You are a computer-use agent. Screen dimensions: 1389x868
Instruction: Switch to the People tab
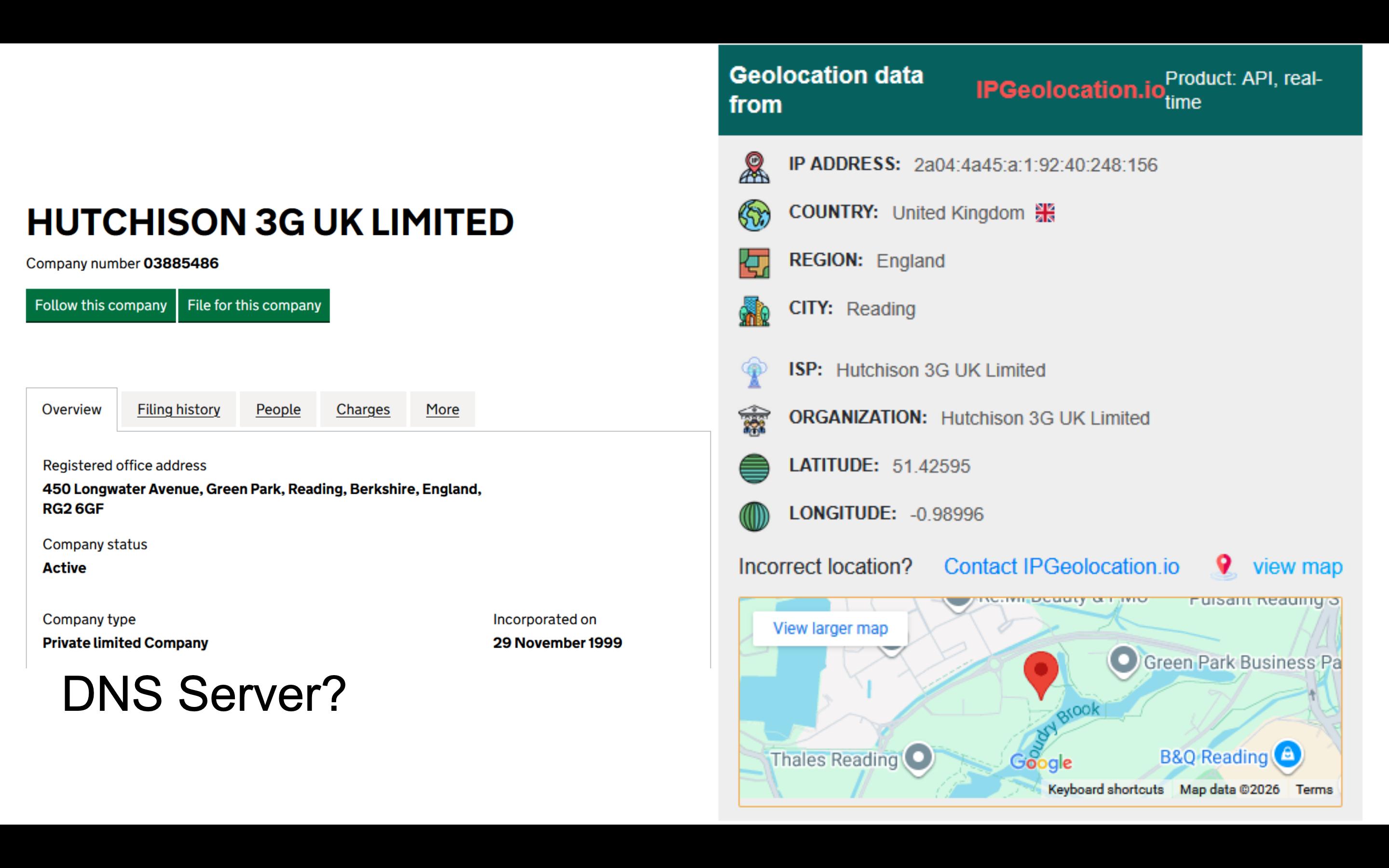[x=278, y=409]
